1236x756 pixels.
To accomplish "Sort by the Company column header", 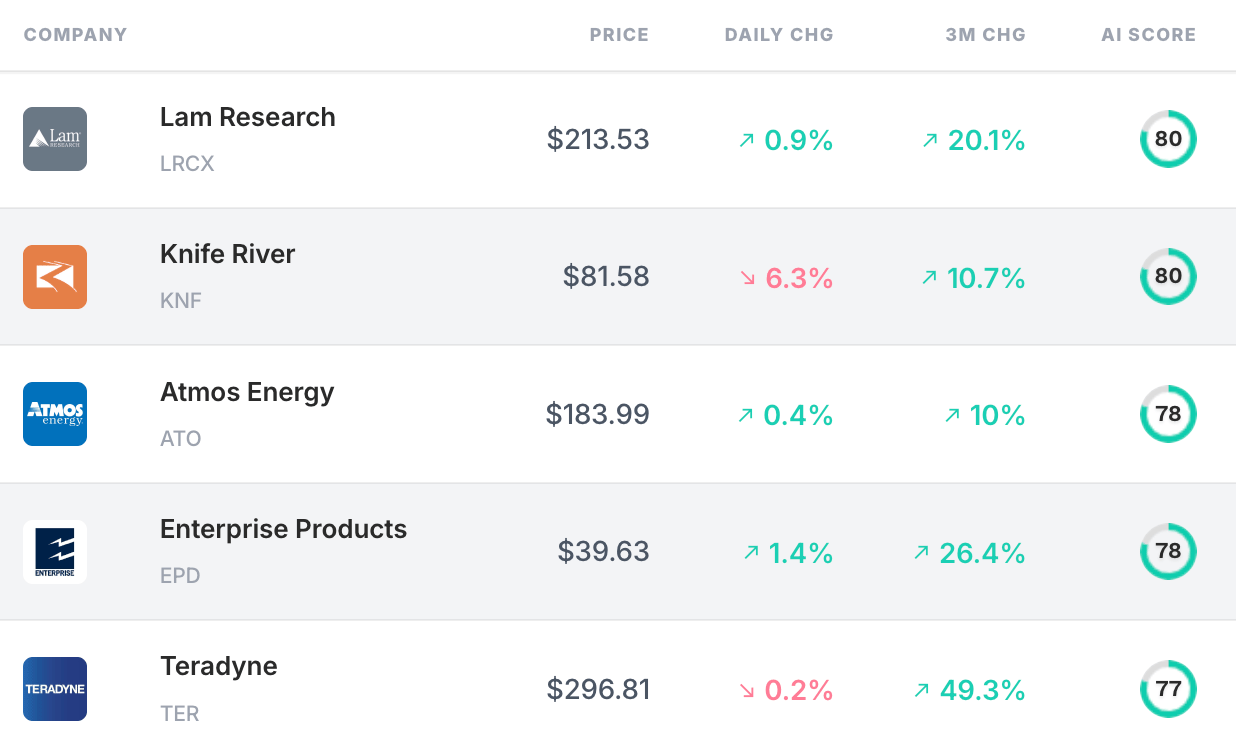I will [76, 35].
